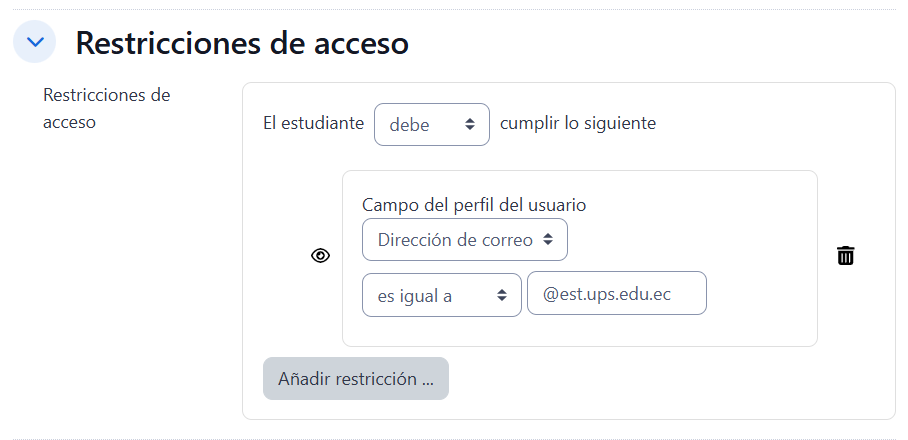Click the 'Campo del perfil del usuario' label
Screen dimensions: 908x440
click(x=474, y=204)
